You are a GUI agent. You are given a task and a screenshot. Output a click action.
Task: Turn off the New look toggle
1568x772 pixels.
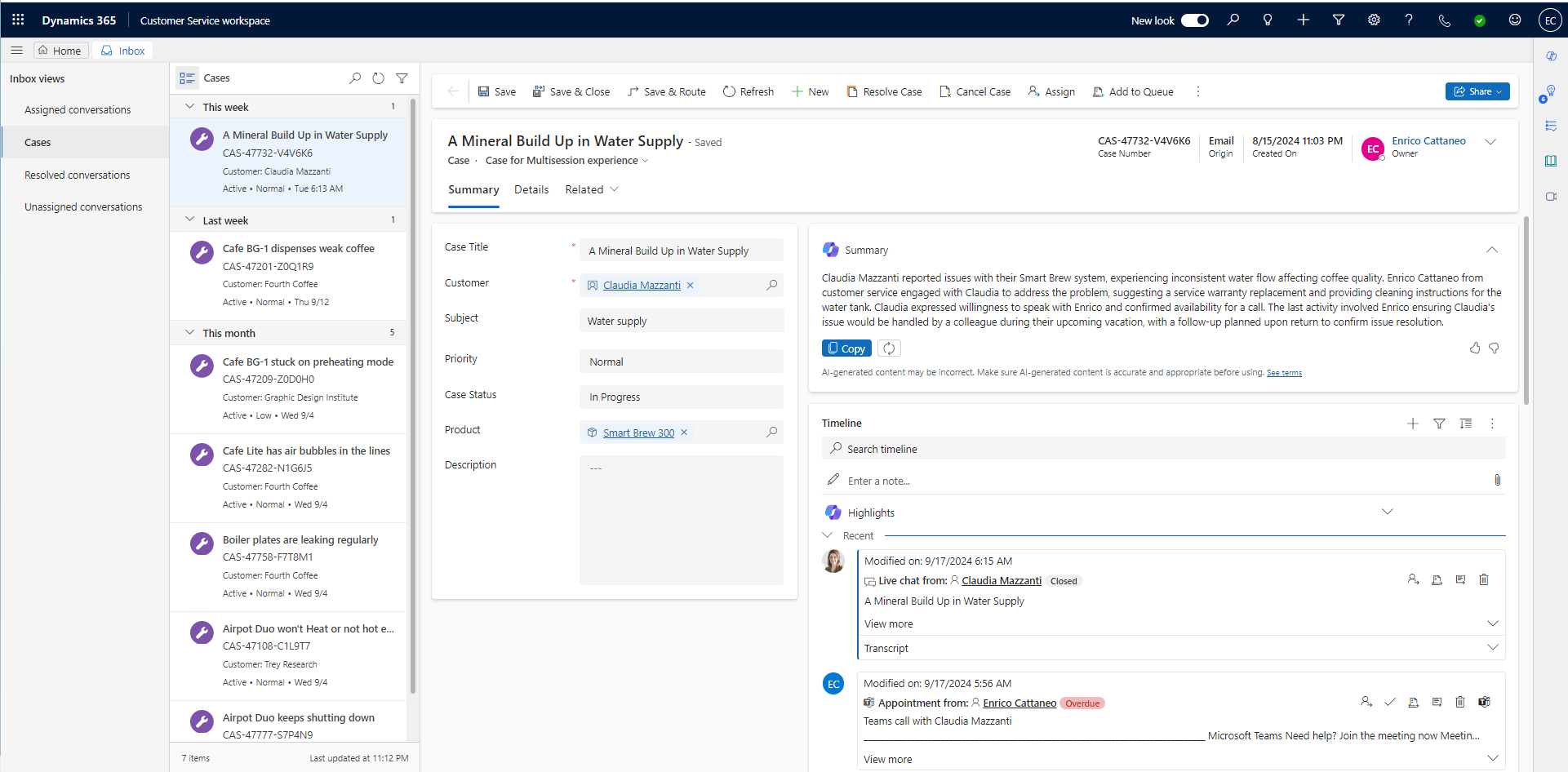click(1194, 20)
